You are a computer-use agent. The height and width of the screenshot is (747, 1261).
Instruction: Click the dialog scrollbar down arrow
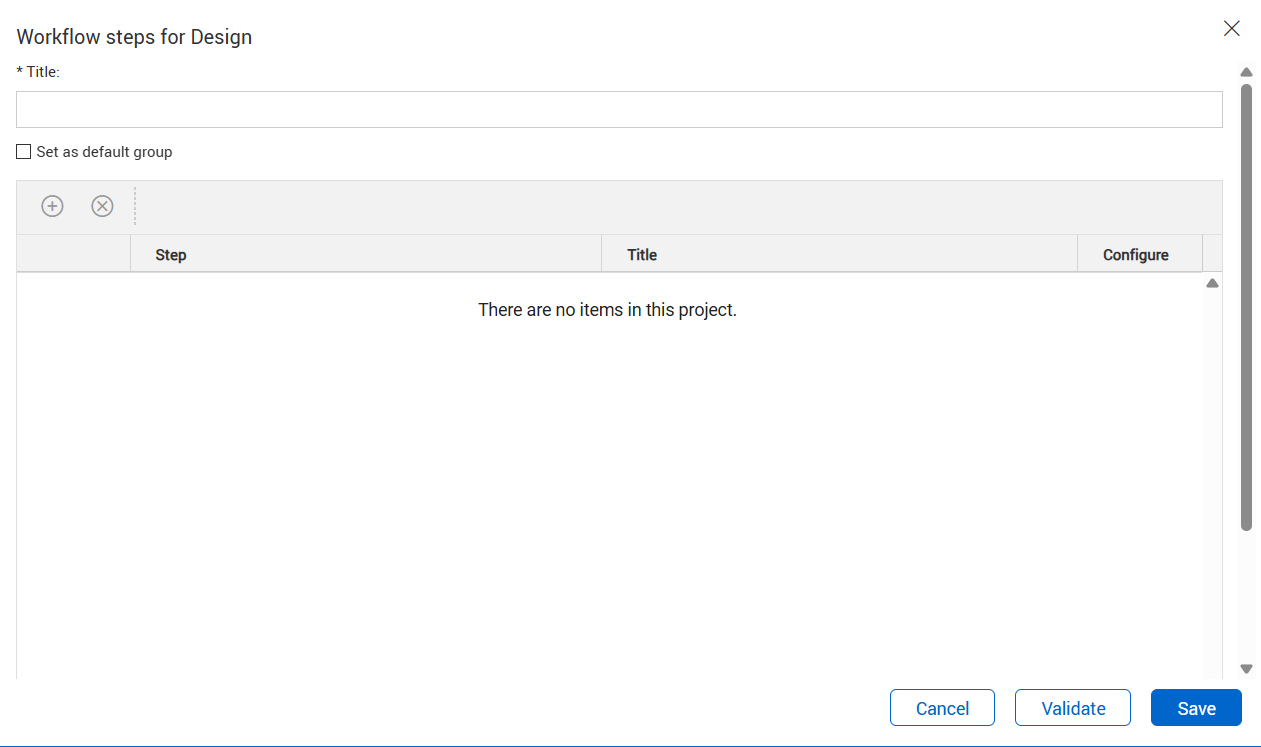[x=1246, y=668]
